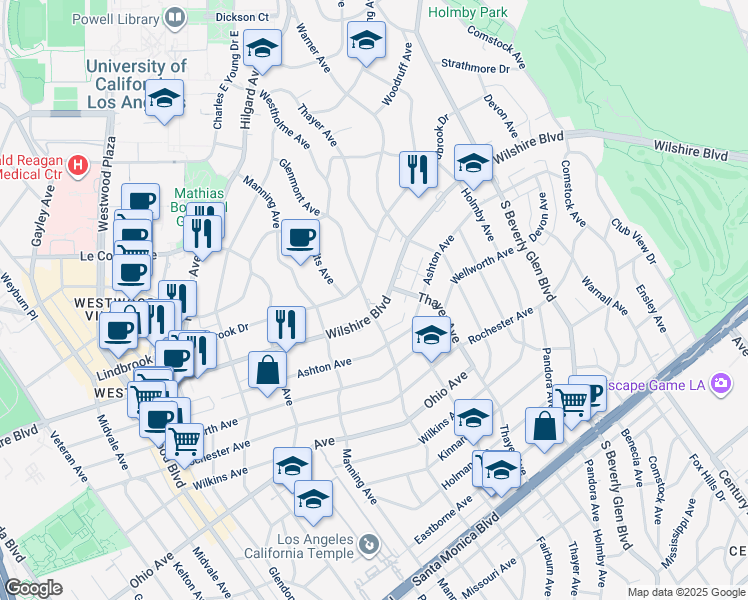Select the Ensley Ave street label
This screenshot has height=600, width=748.
651,309
